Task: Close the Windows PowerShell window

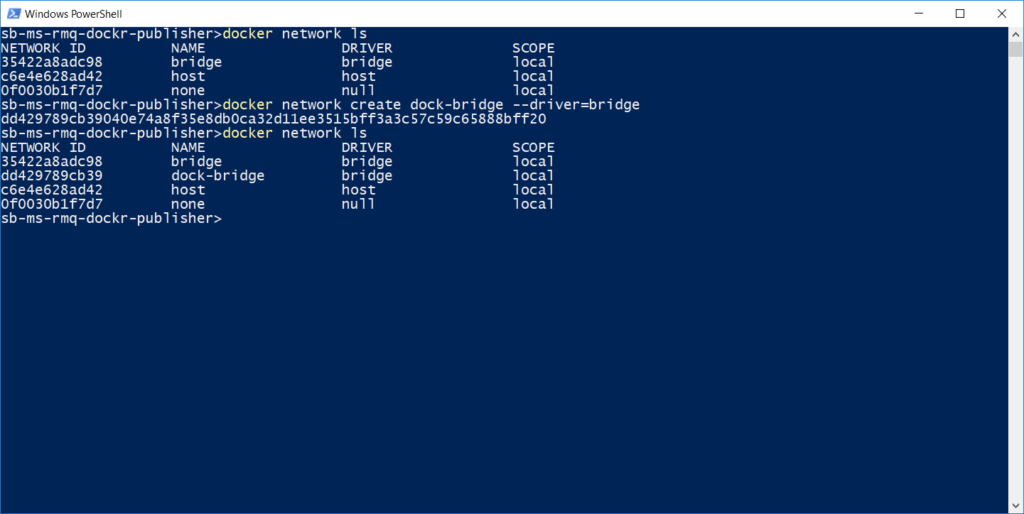Action: (x=1003, y=13)
